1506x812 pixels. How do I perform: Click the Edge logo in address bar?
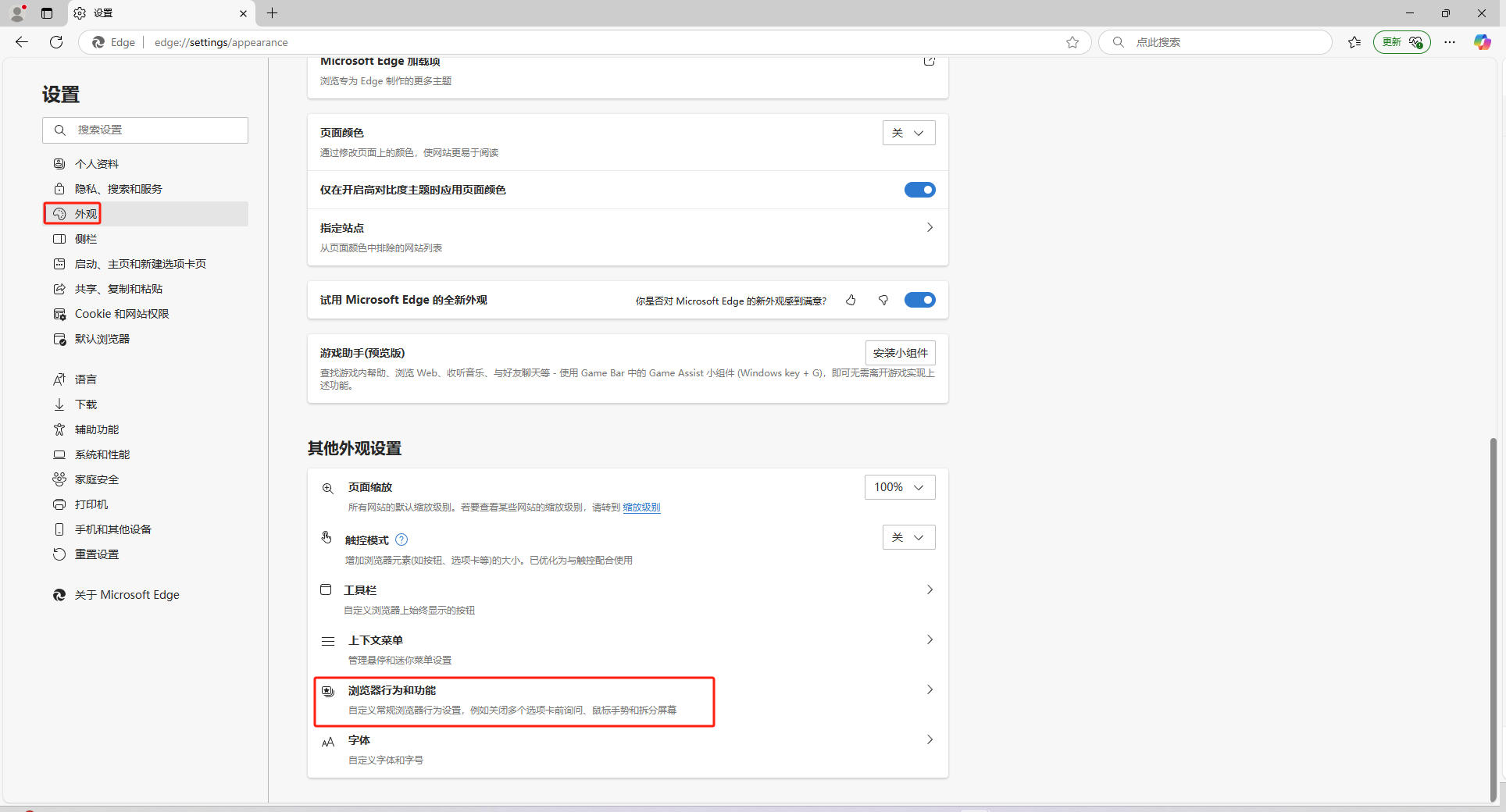click(x=98, y=42)
